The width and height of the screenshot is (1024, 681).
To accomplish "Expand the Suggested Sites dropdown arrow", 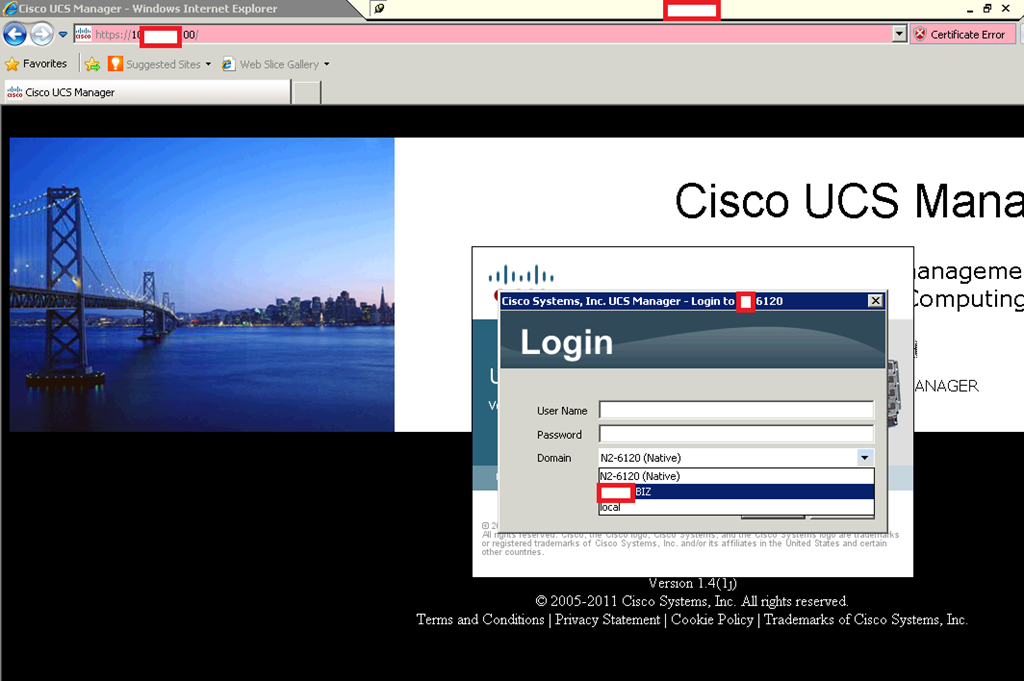I will point(208,64).
